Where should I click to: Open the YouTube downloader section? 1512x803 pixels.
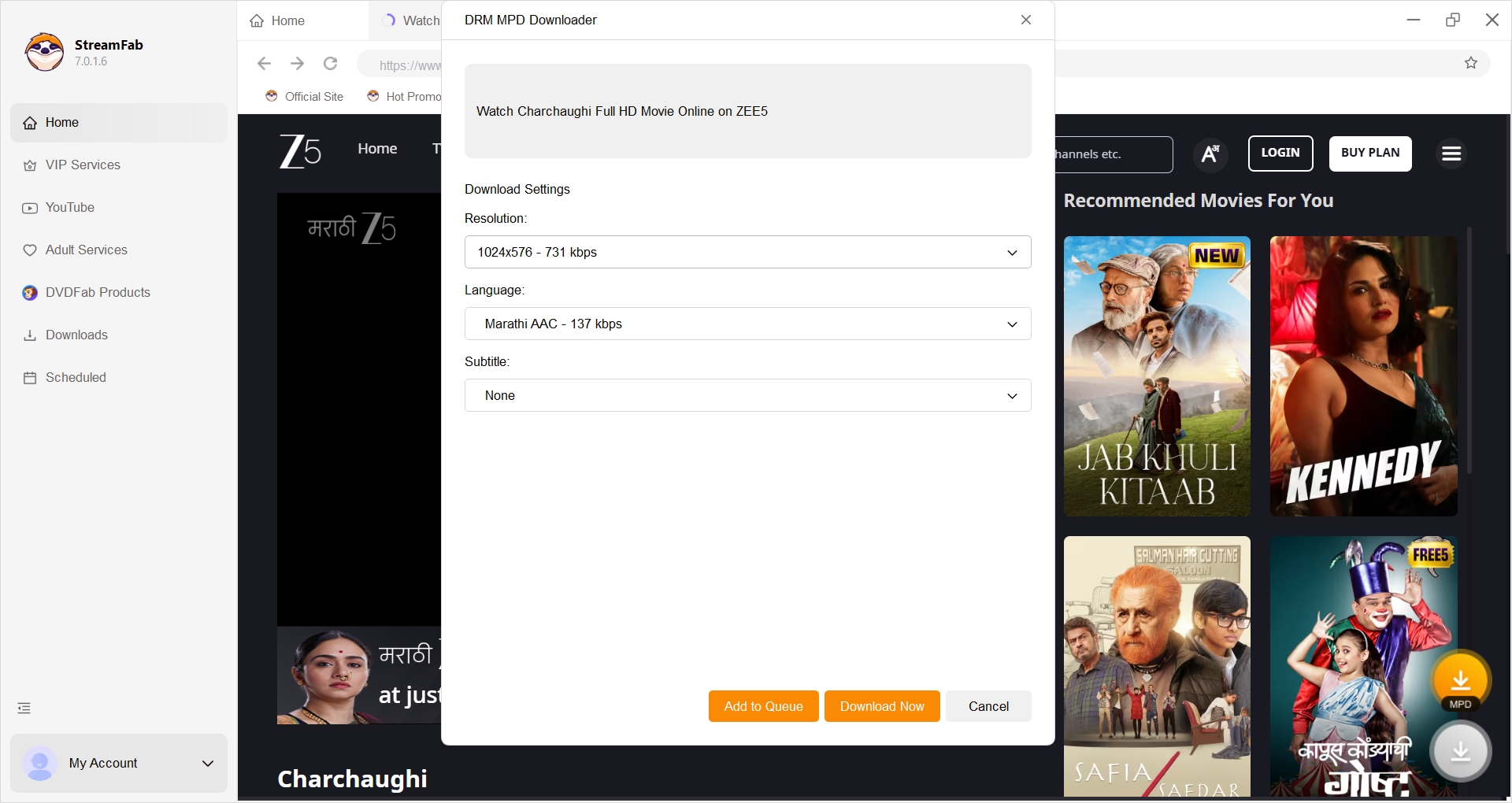(x=70, y=207)
